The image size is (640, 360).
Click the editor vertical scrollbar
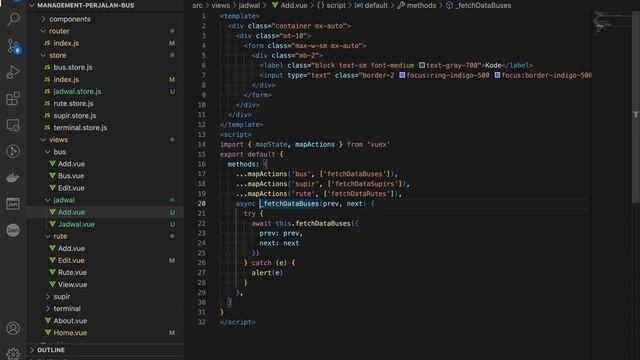(636, 106)
